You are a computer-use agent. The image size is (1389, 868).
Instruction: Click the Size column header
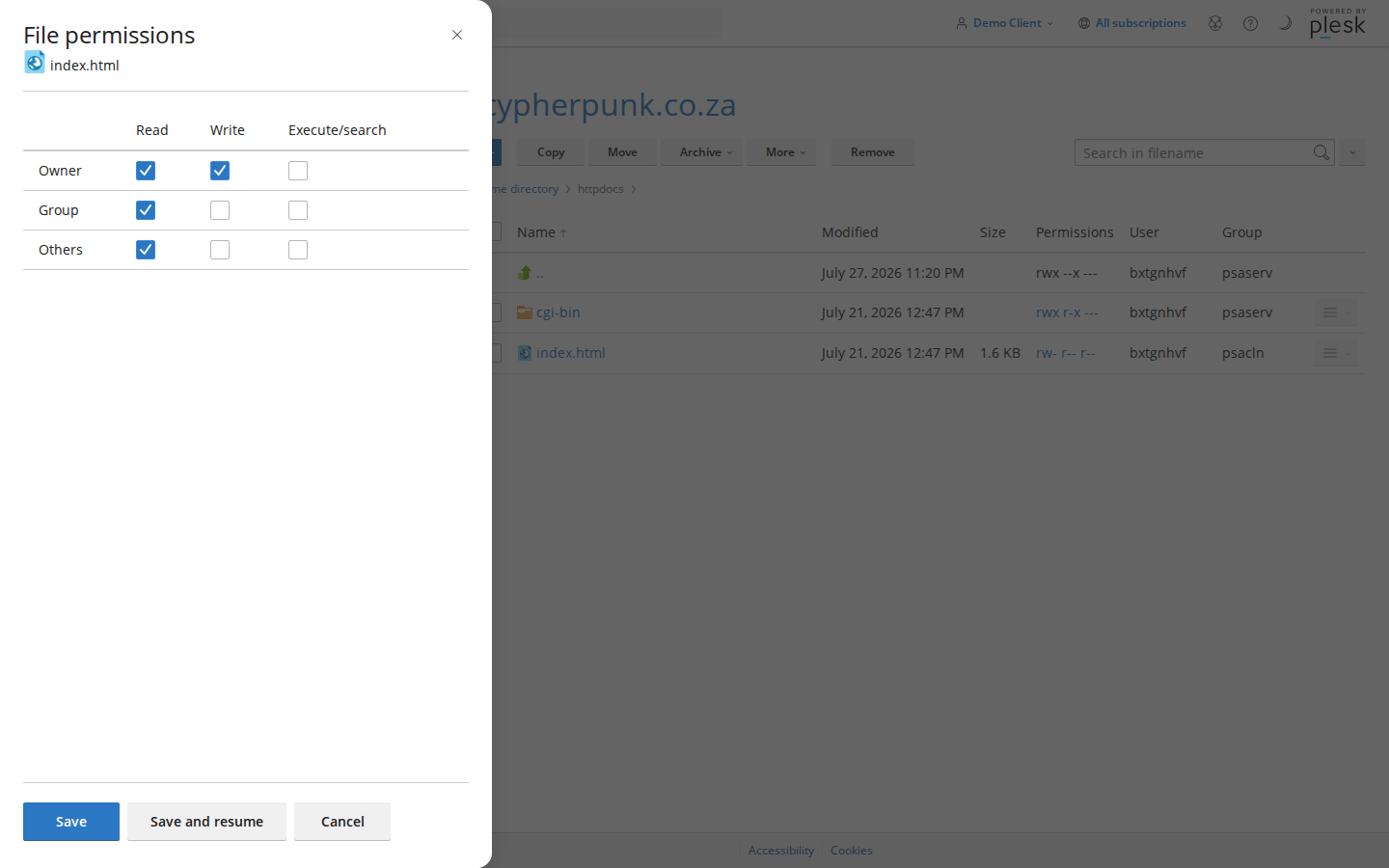(x=993, y=232)
